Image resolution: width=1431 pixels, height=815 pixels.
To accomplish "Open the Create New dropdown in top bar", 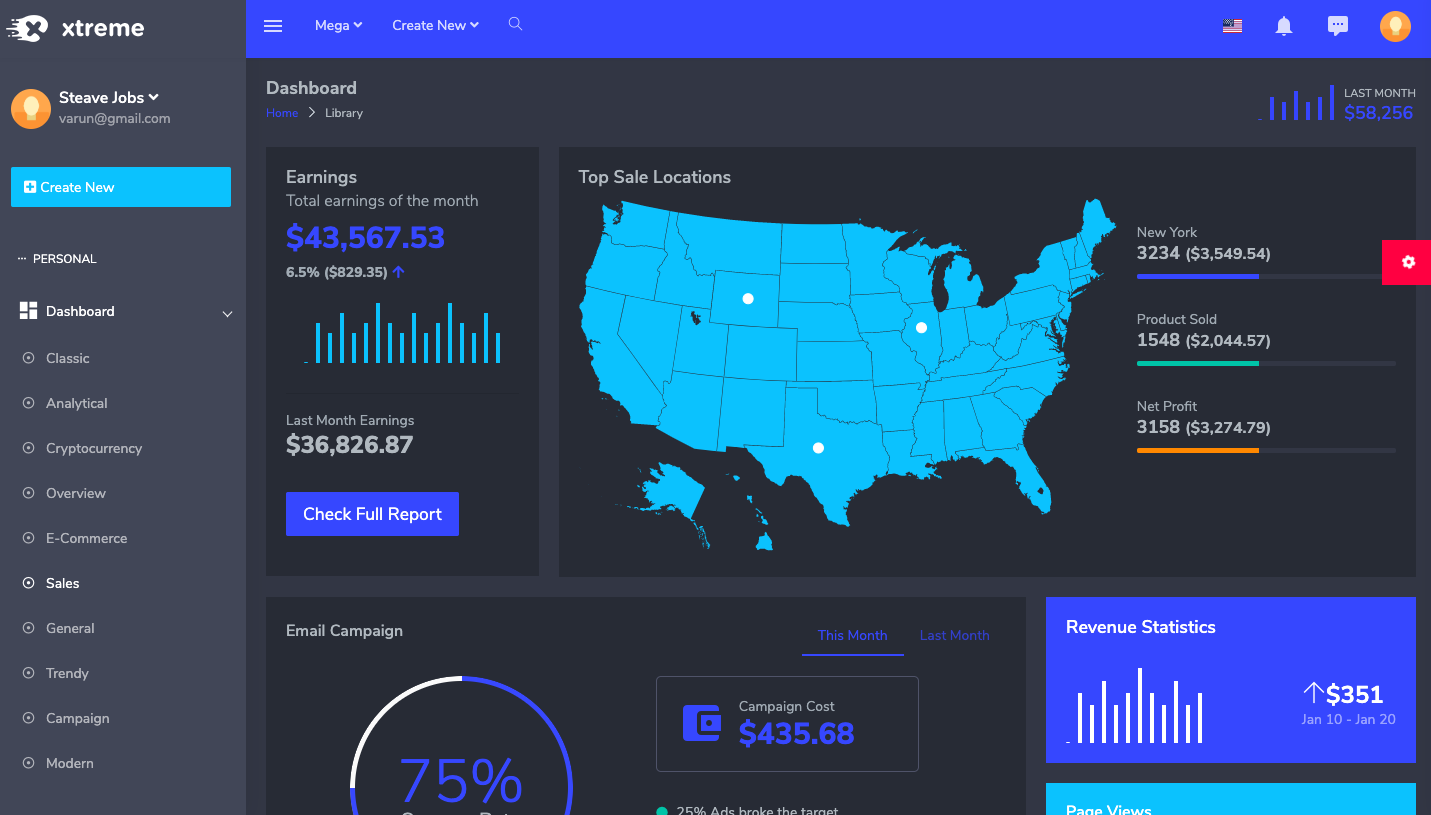I will pos(435,26).
